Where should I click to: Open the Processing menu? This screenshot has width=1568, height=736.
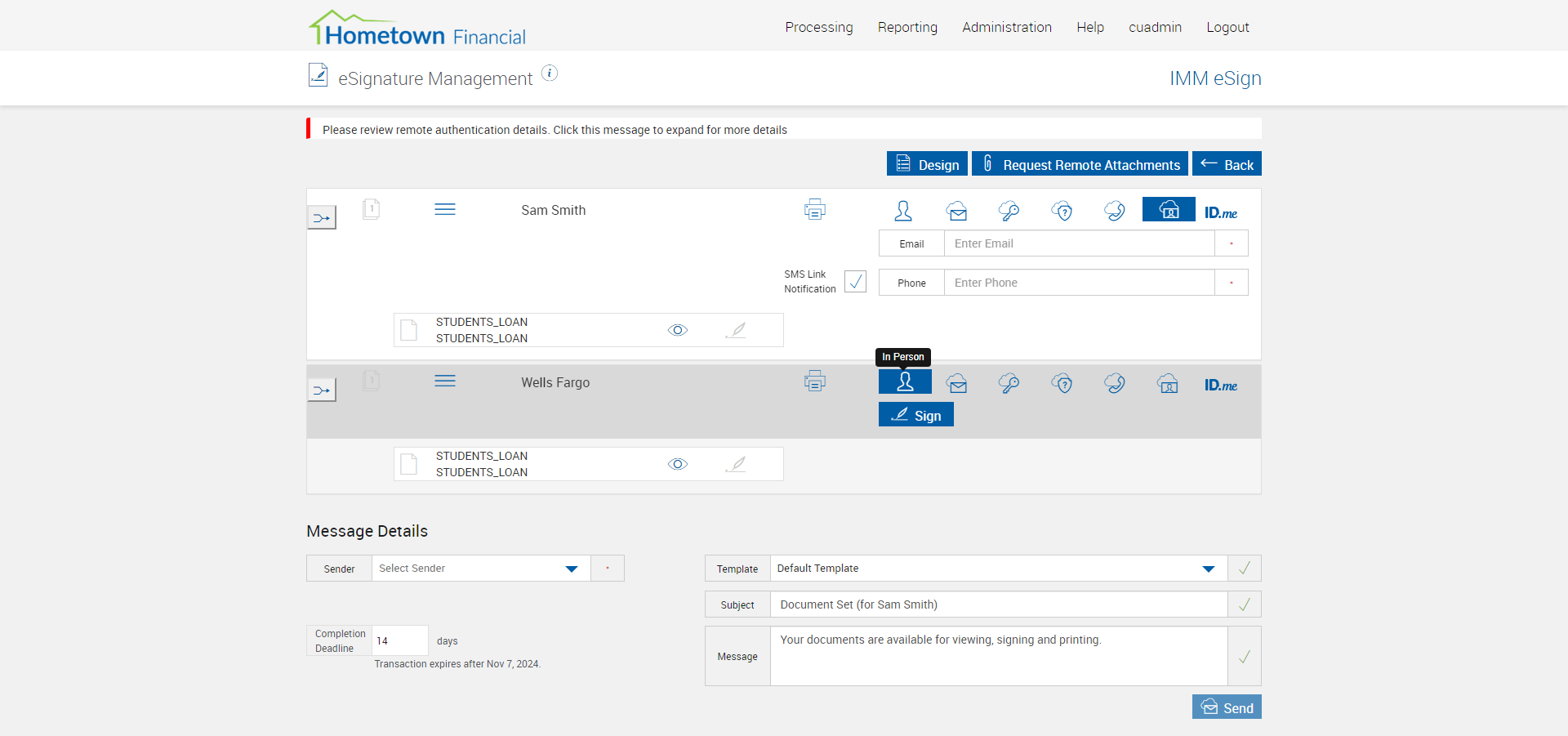[x=819, y=27]
